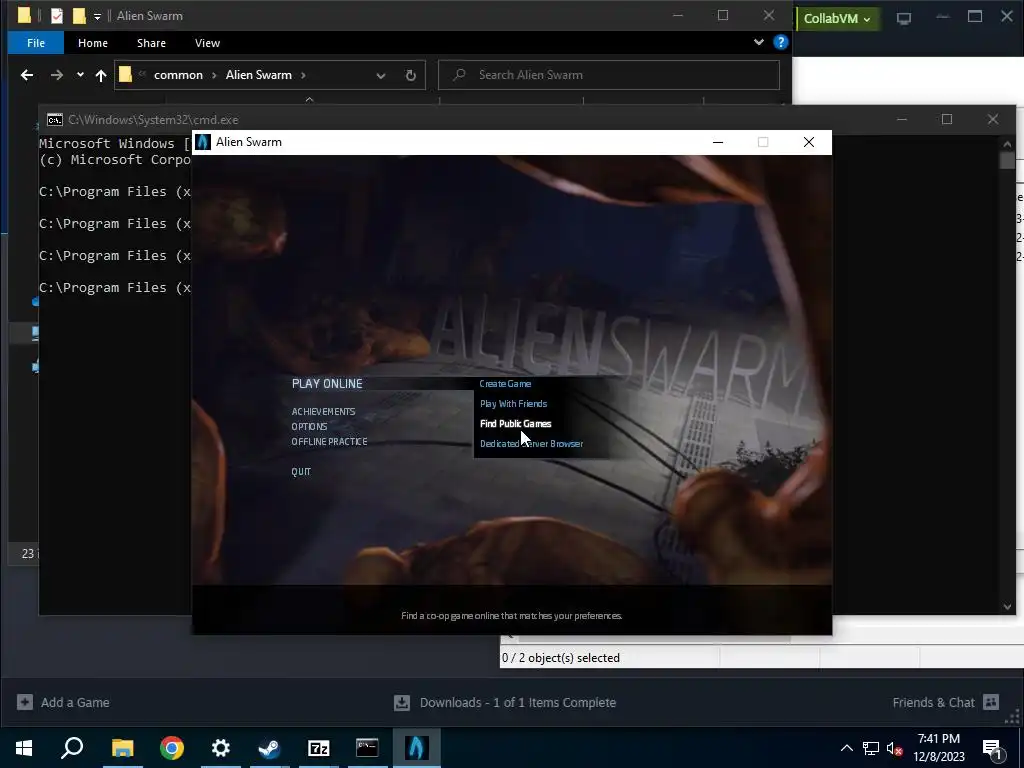Click Add a Game plus icon
1024x768 pixels.
pyautogui.click(x=25, y=702)
